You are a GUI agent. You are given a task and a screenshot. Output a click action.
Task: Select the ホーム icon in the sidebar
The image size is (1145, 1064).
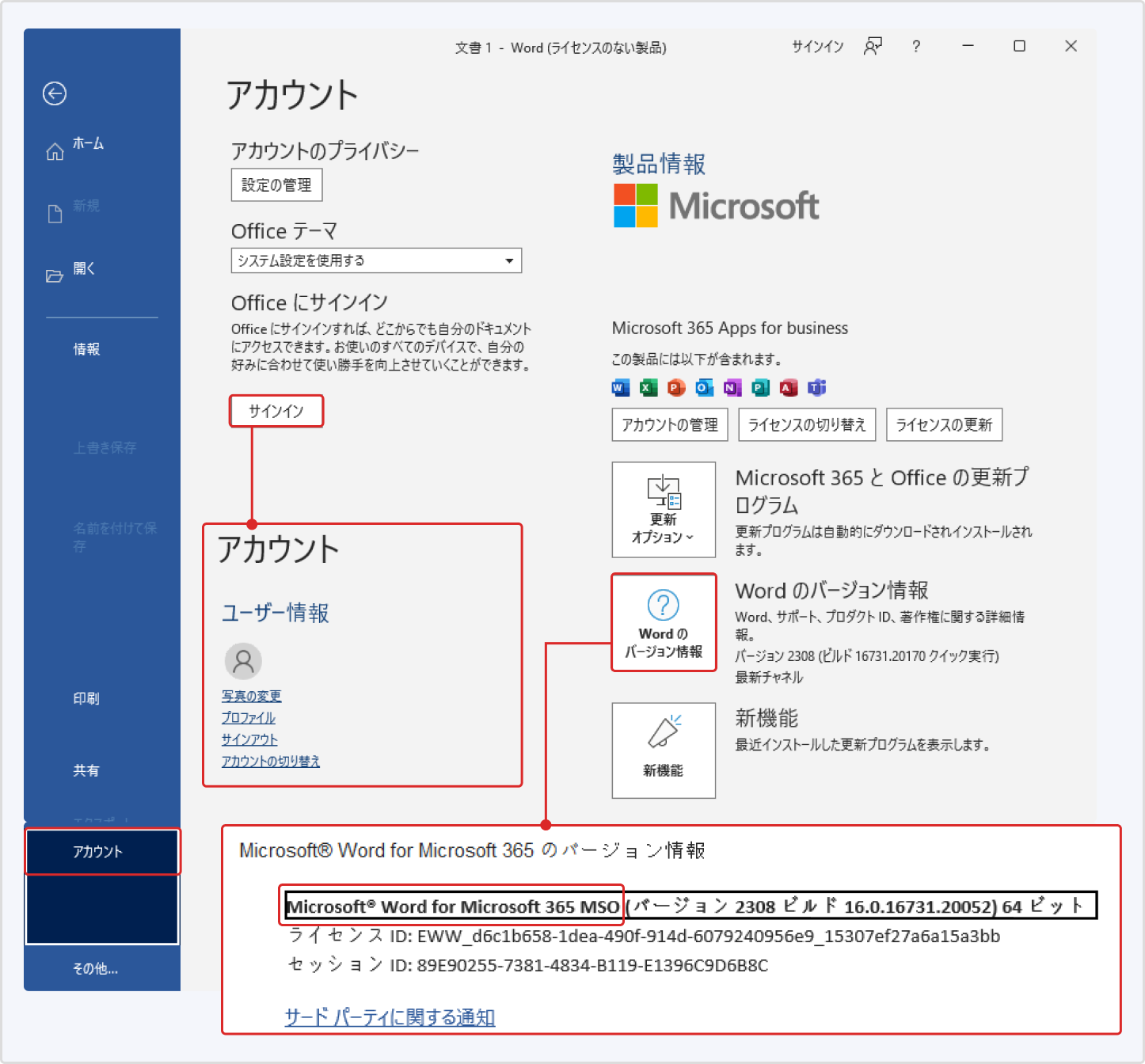pos(54,150)
